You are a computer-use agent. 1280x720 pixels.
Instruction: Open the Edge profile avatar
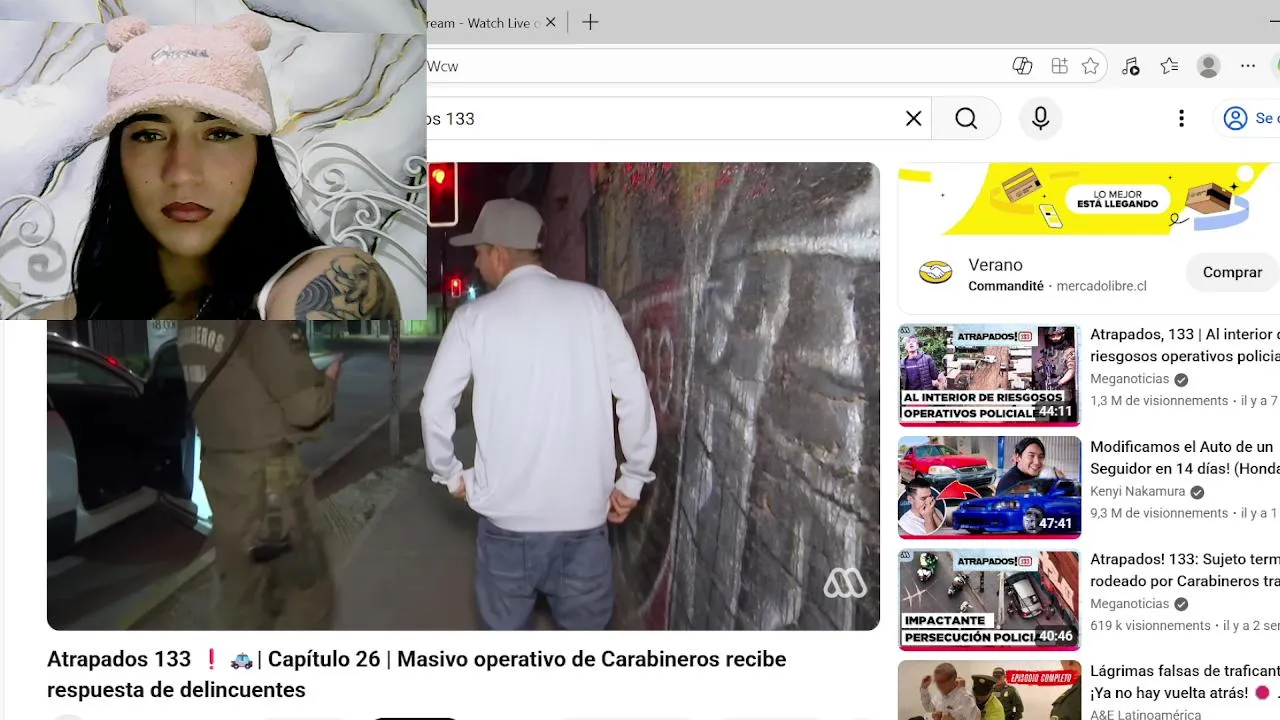[x=1209, y=66]
